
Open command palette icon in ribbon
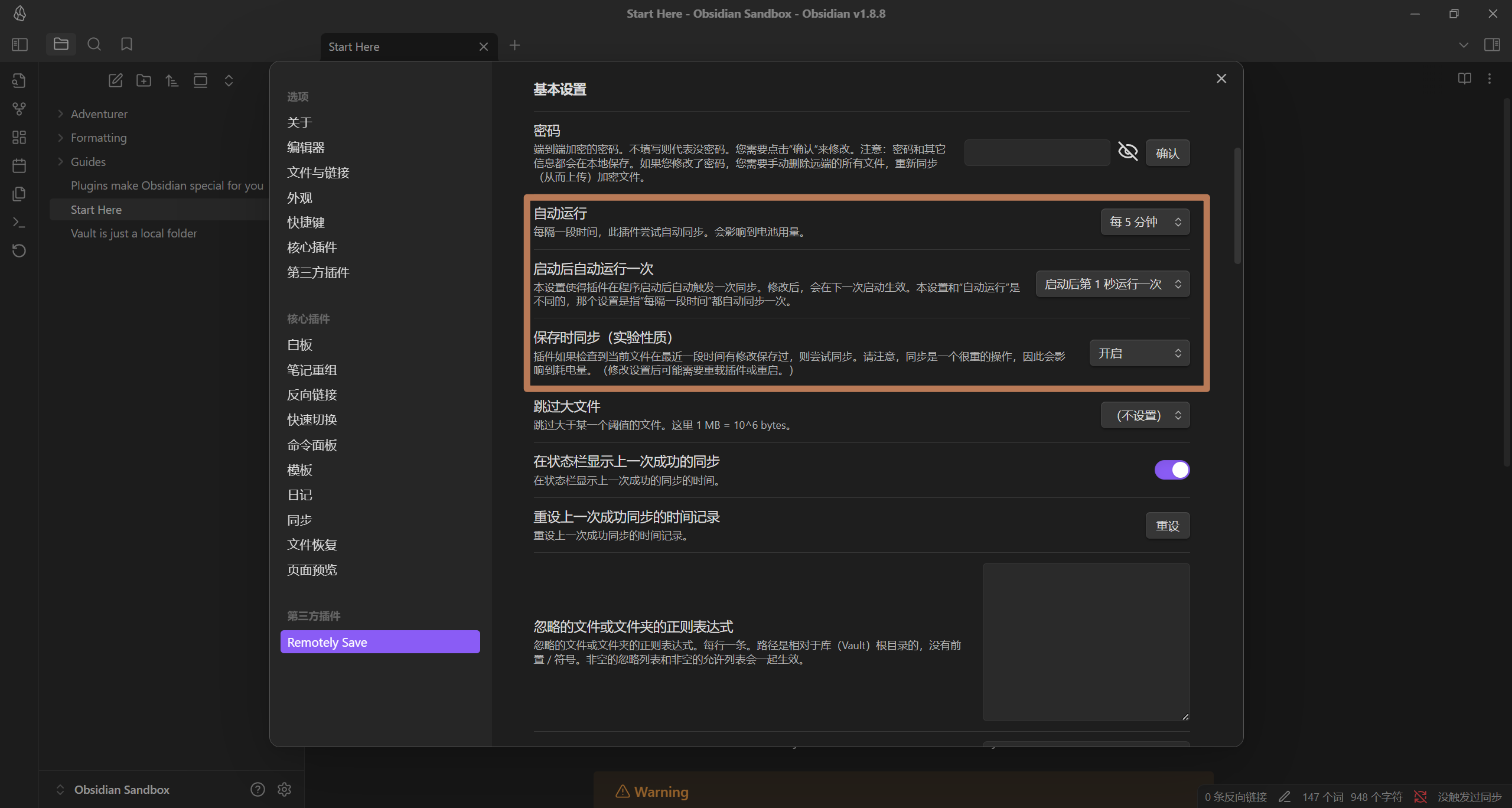pyautogui.click(x=19, y=222)
